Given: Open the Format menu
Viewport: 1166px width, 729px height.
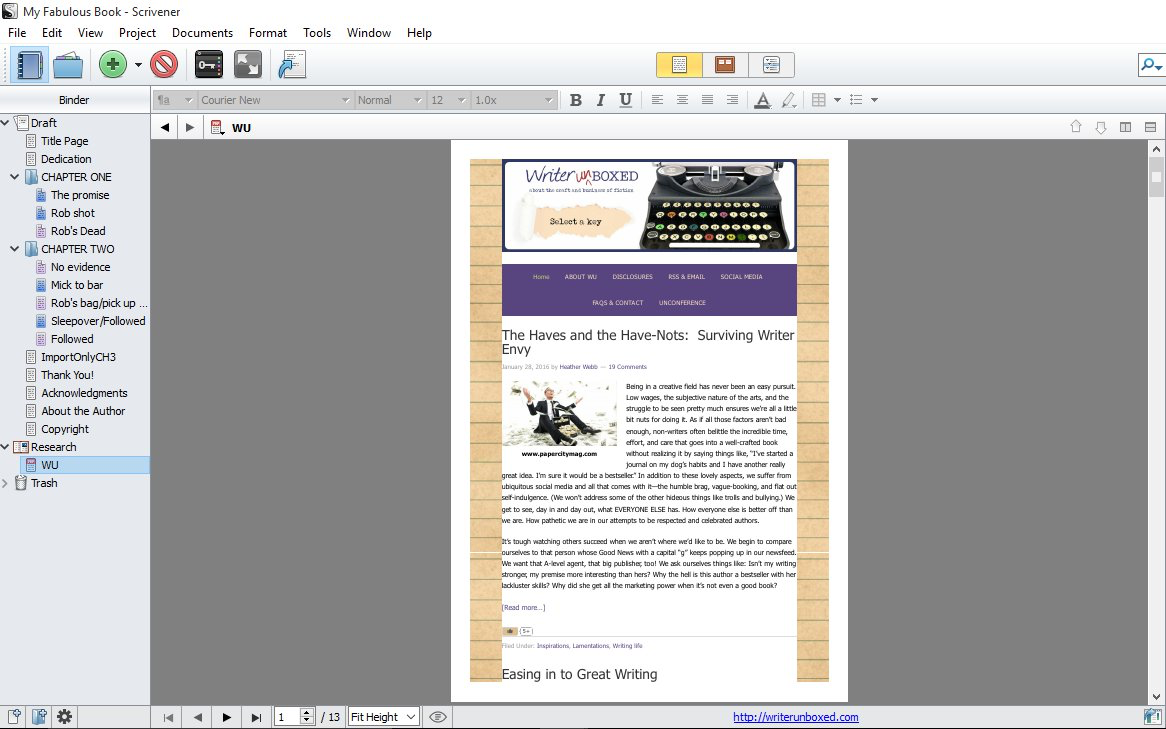Looking at the screenshot, I should [x=268, y=33].
